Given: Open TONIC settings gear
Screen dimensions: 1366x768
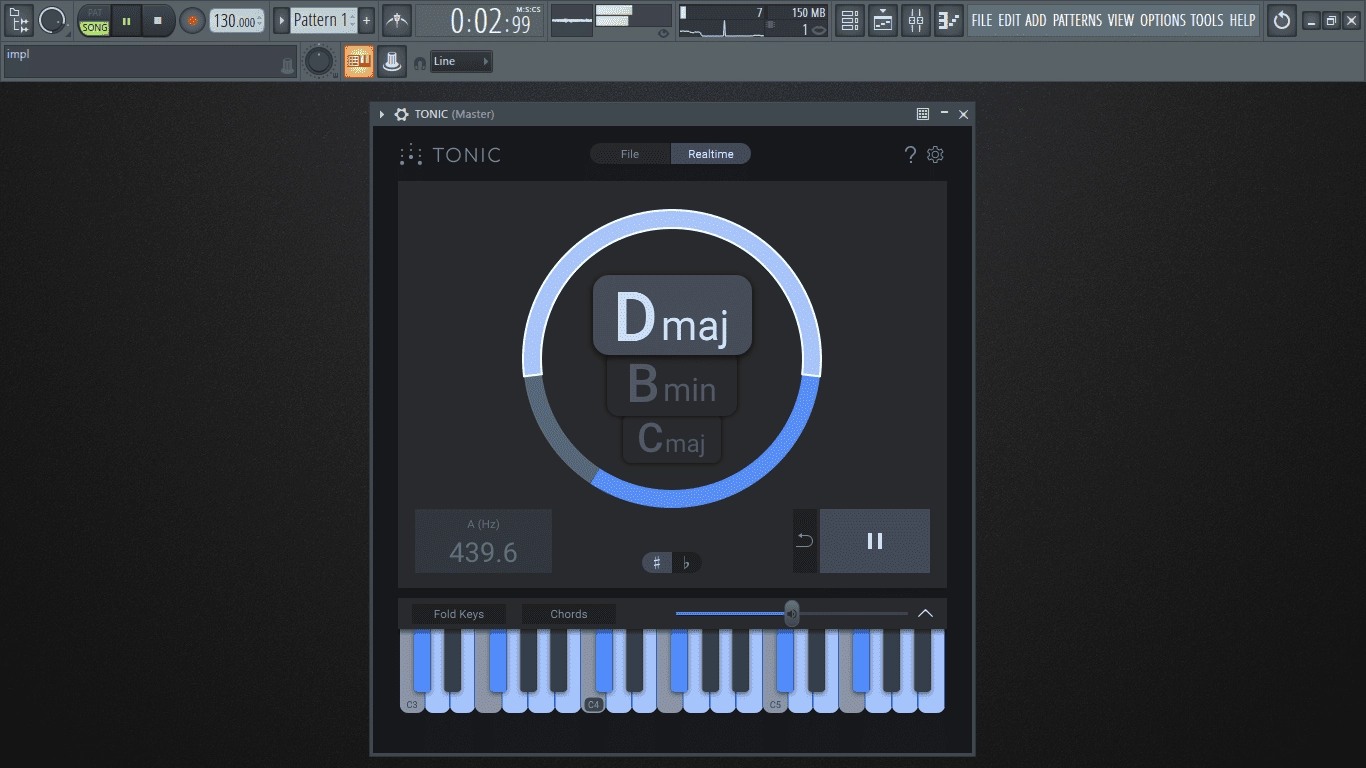Looking at the screenshot, I should (936, 154).
